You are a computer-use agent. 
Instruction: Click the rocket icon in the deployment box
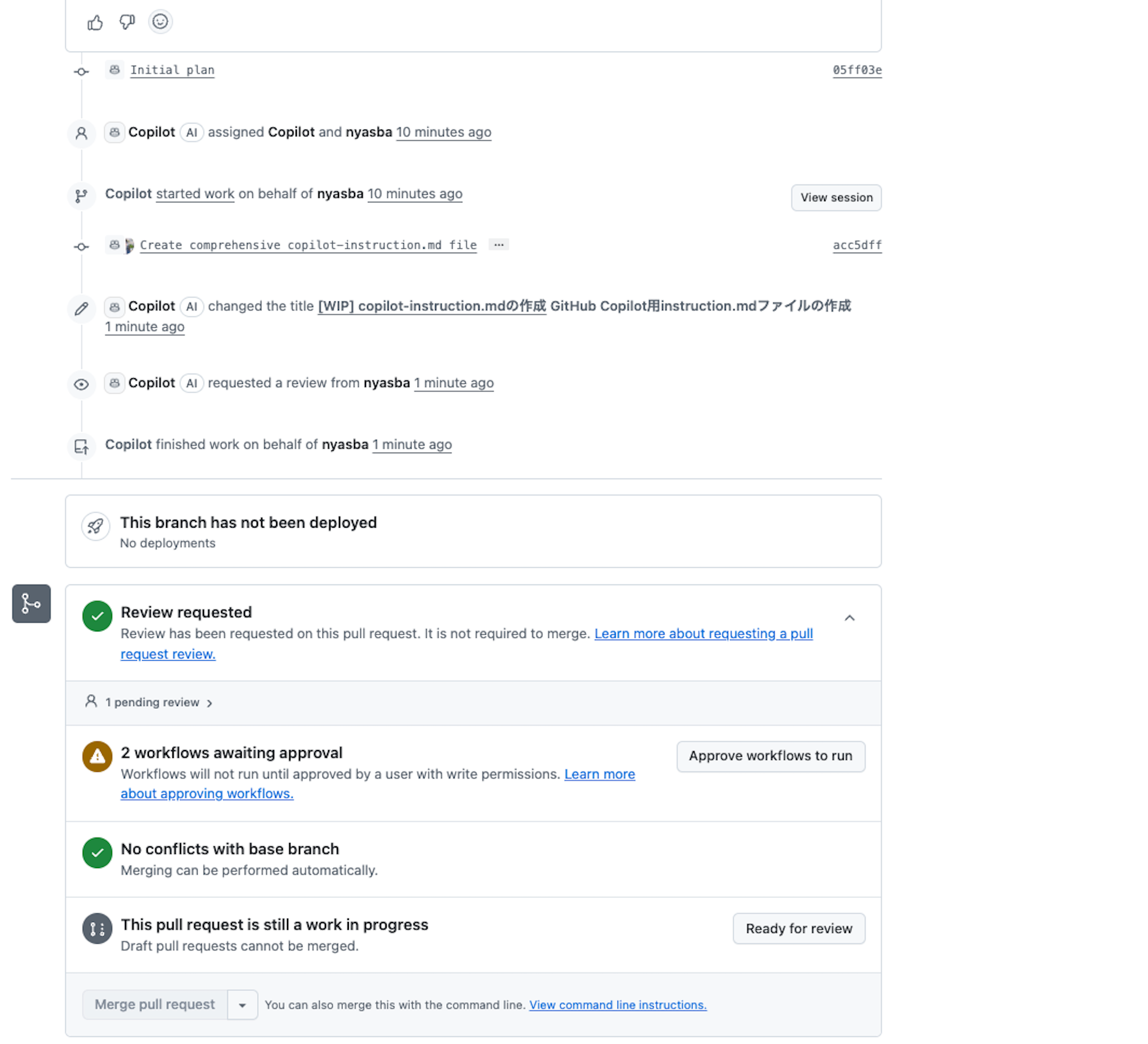96,526
